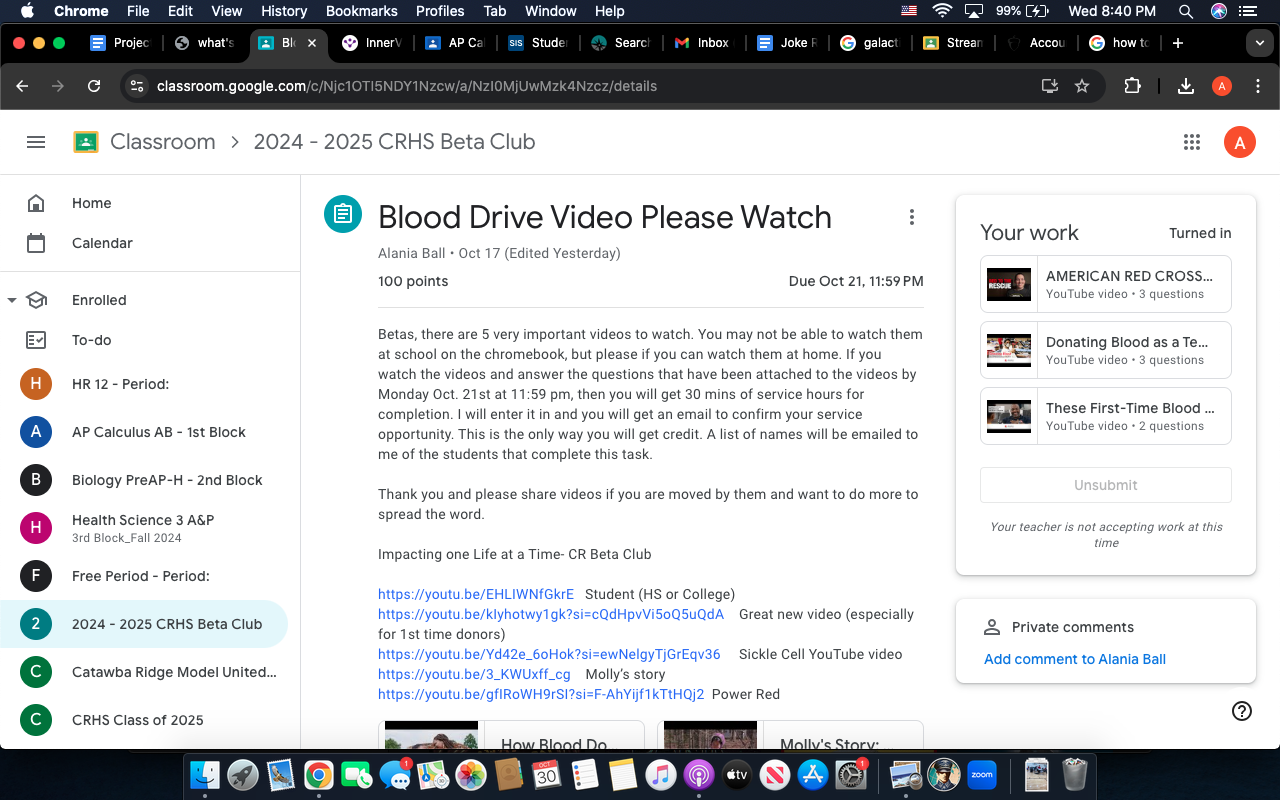Viewport: 1280px width, 800px height.
Task: Open the Classroom help question mark icon
Action: (1242, 710)
